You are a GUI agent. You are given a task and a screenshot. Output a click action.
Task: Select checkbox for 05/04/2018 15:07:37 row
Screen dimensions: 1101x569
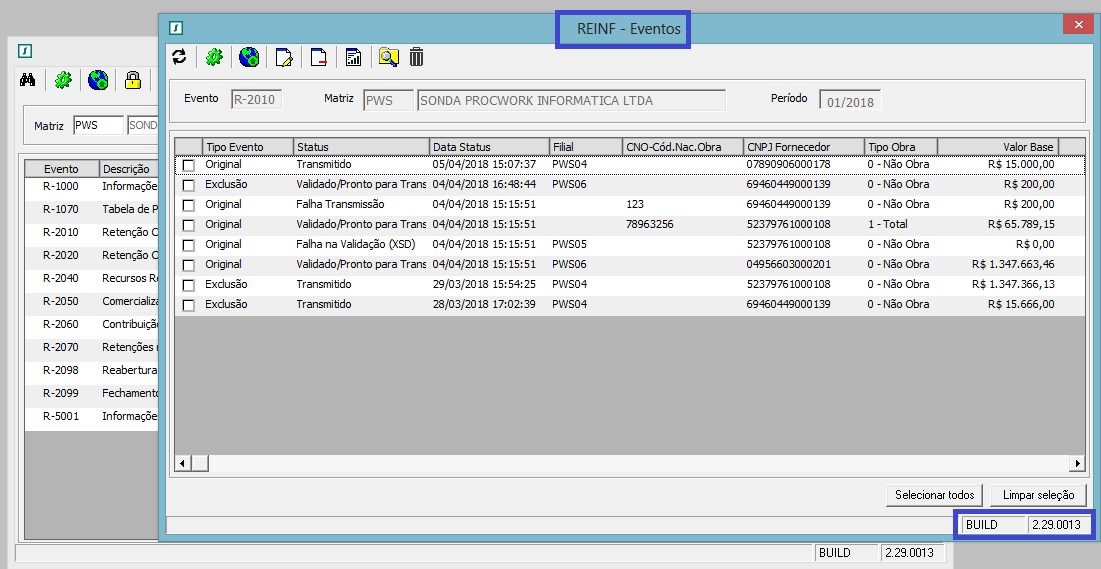[188, 165]
